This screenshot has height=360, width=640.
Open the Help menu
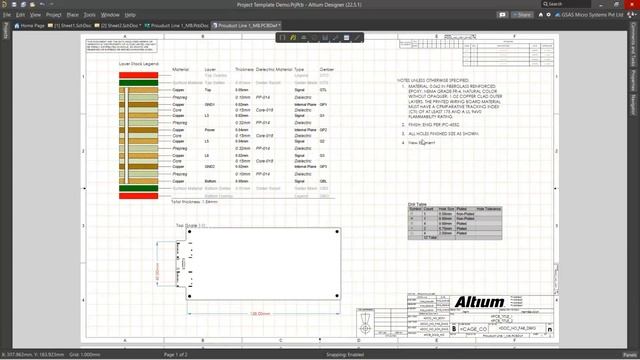click(x=130, y=15)
